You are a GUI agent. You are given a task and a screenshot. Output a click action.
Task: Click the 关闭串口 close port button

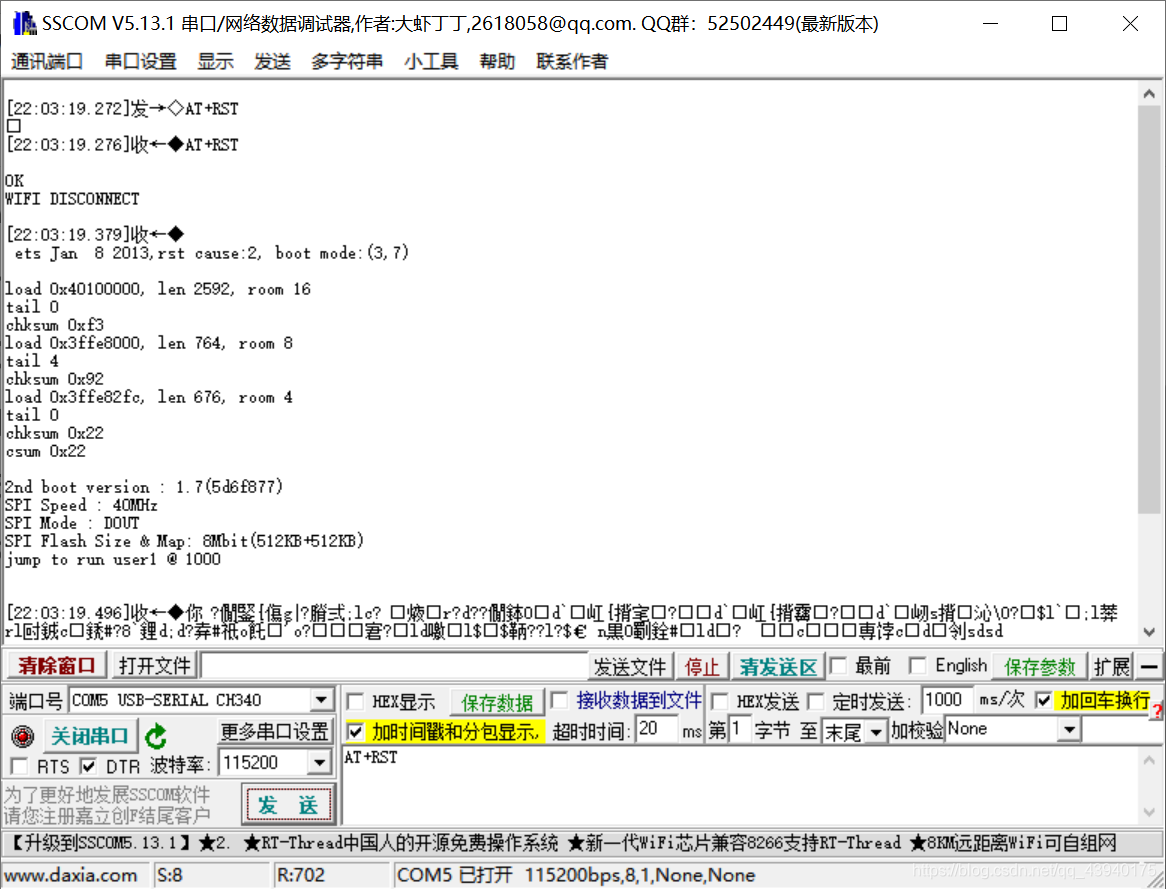tap(90, 733)
